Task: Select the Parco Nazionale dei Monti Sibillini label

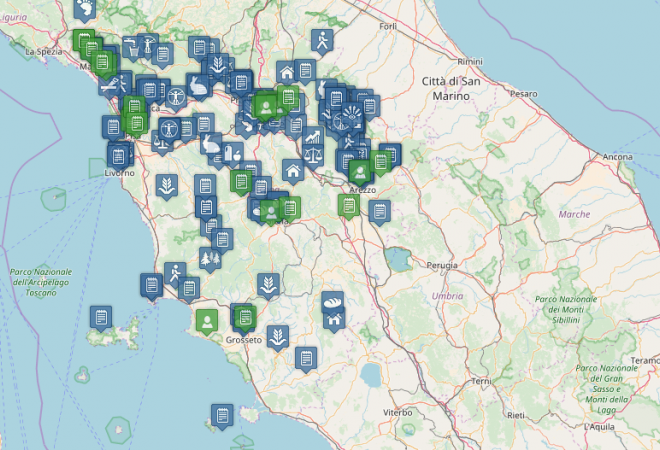Action: 566,309
